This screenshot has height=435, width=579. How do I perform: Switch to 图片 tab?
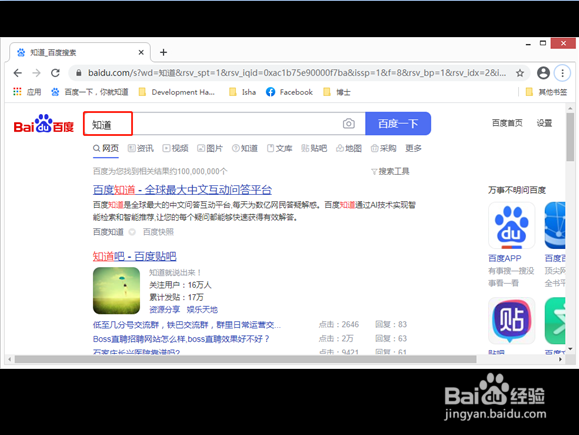coord(210,148)
